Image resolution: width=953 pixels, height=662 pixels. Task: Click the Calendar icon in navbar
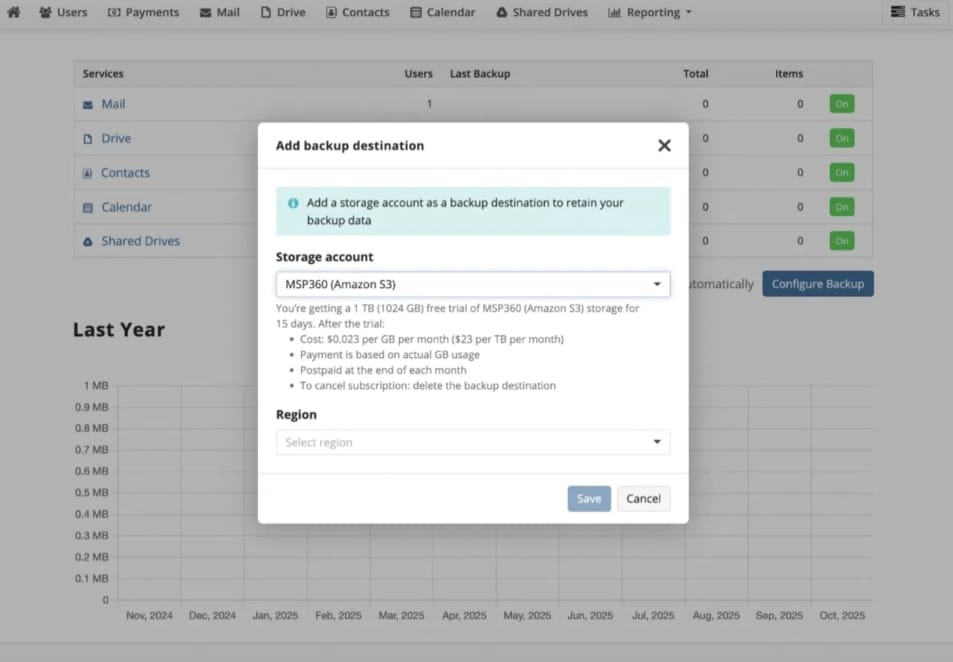416,12
